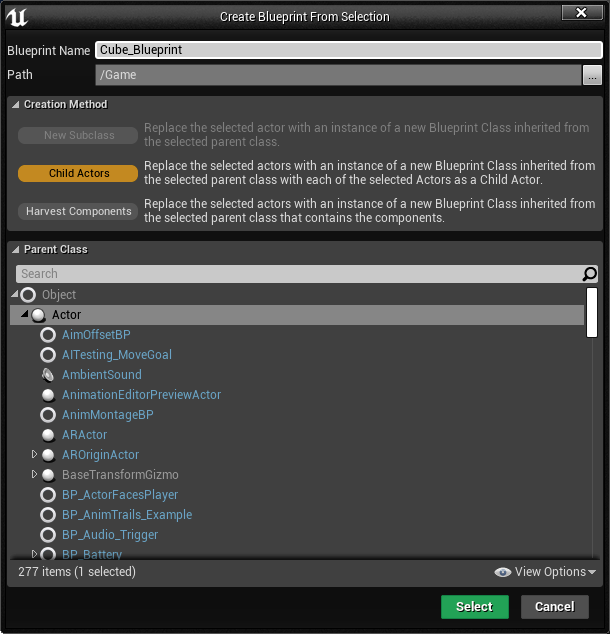The width and height of the screenshot is (610, 634).
Task: Click the Object class circle icon
Action: click(28, 295)
